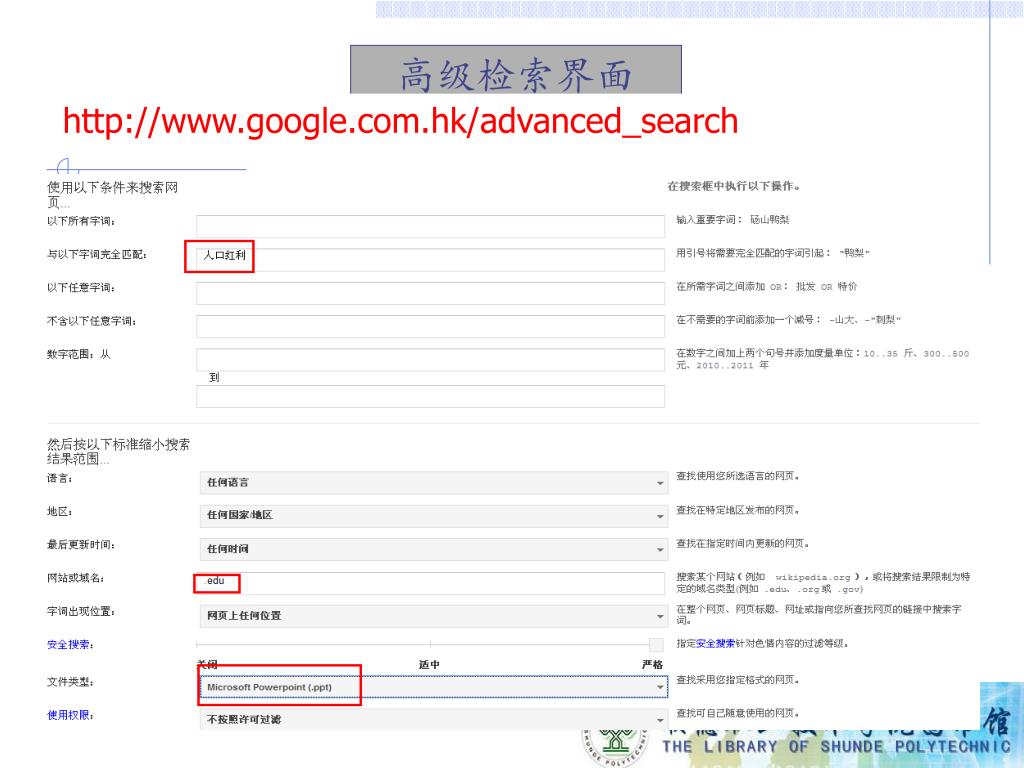Open the usage rights dropdown '不按照许可过滤'

pos(433,719)
